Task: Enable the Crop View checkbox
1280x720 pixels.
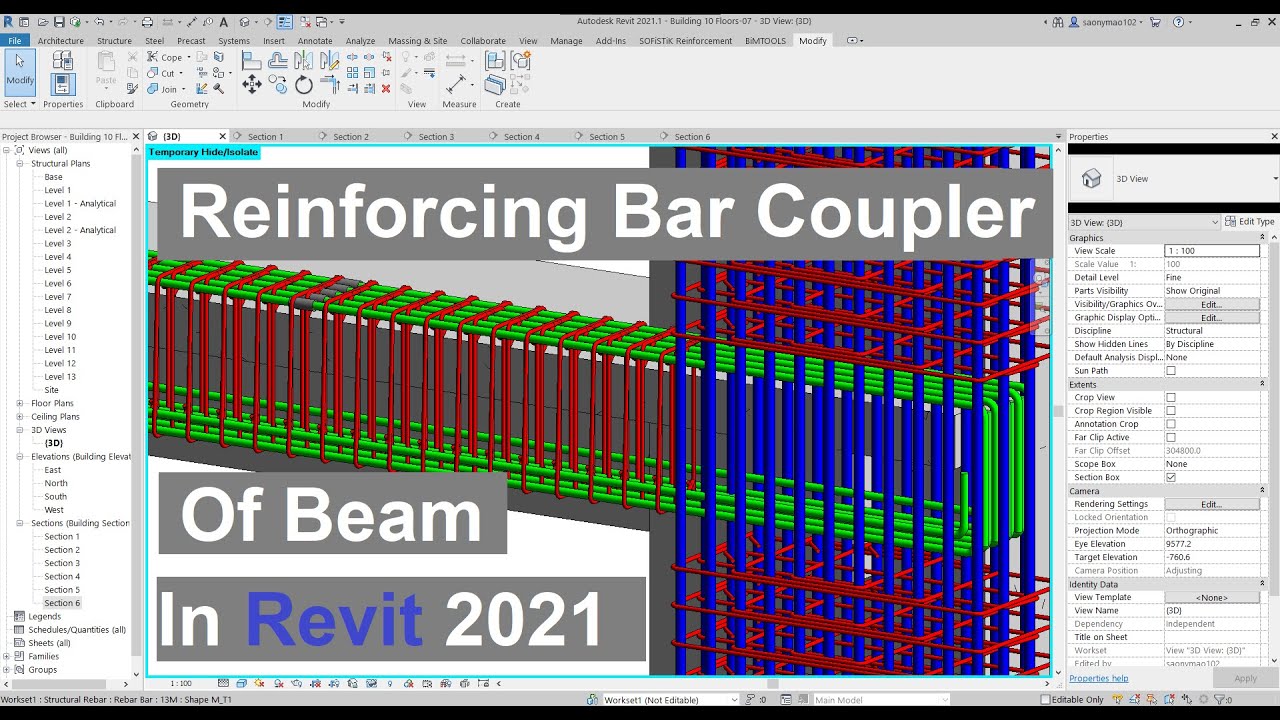Action: 1171,398
